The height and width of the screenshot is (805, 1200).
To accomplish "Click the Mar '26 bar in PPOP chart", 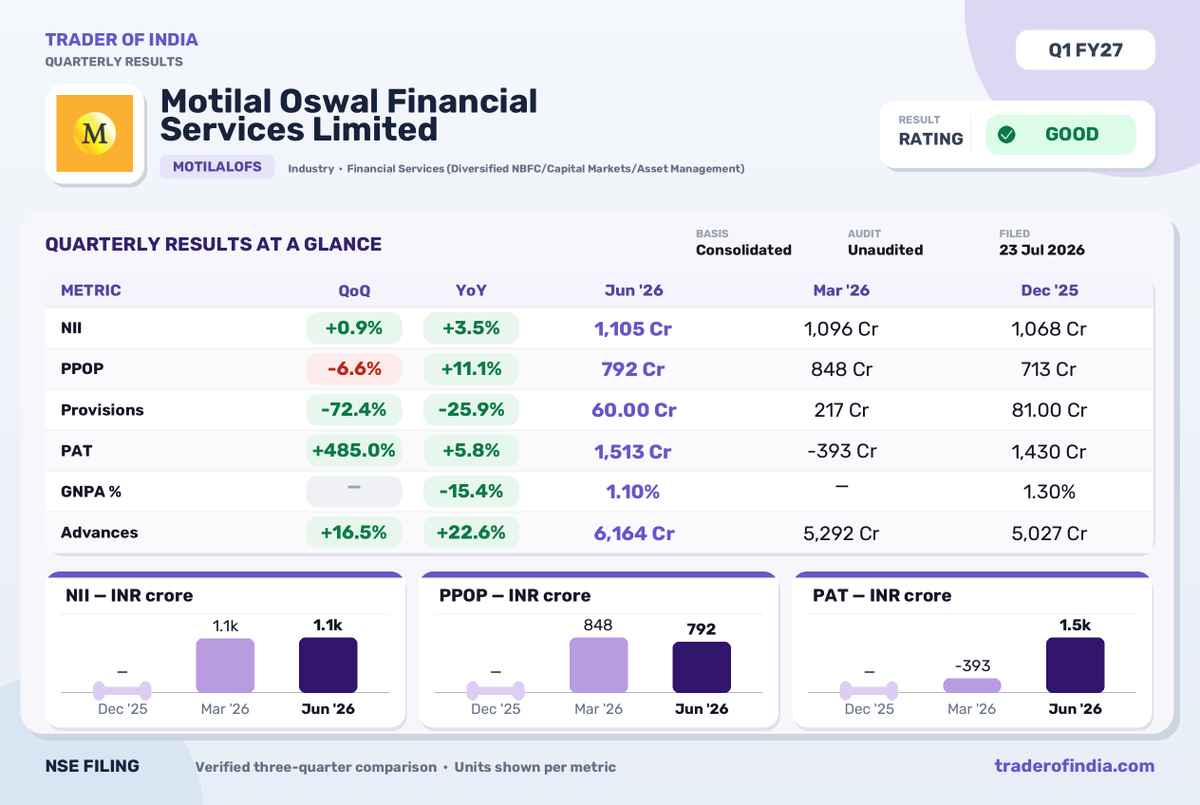I will coord(599,665).
